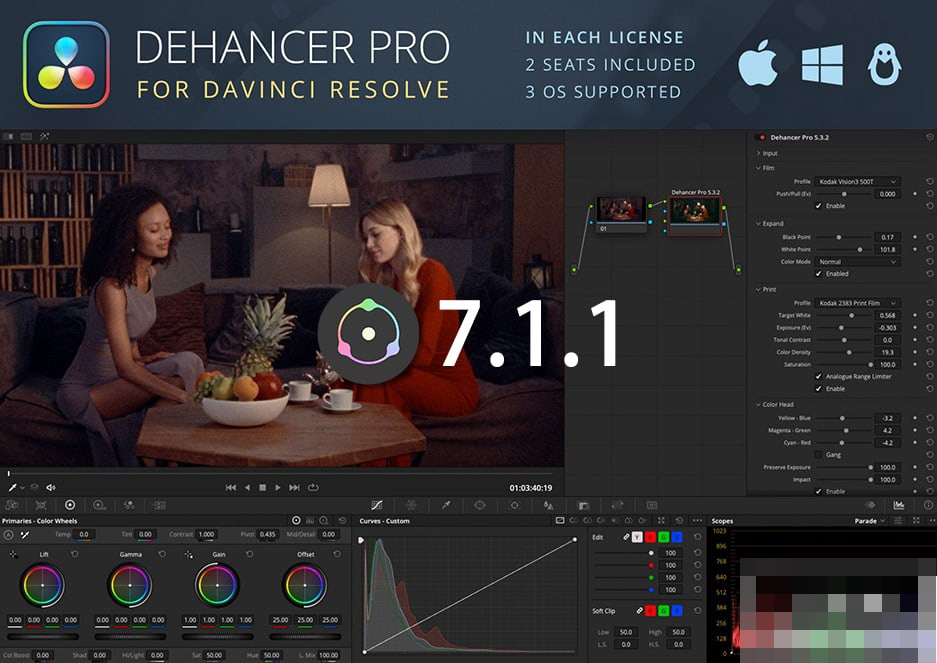Expand the Input section

(758, 154)
